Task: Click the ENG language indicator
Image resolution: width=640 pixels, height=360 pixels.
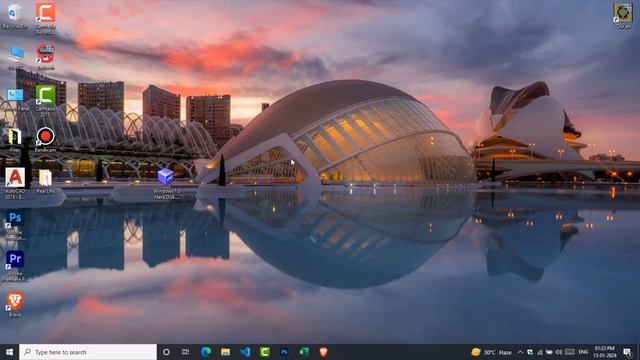Action: [x=584, y=352]
